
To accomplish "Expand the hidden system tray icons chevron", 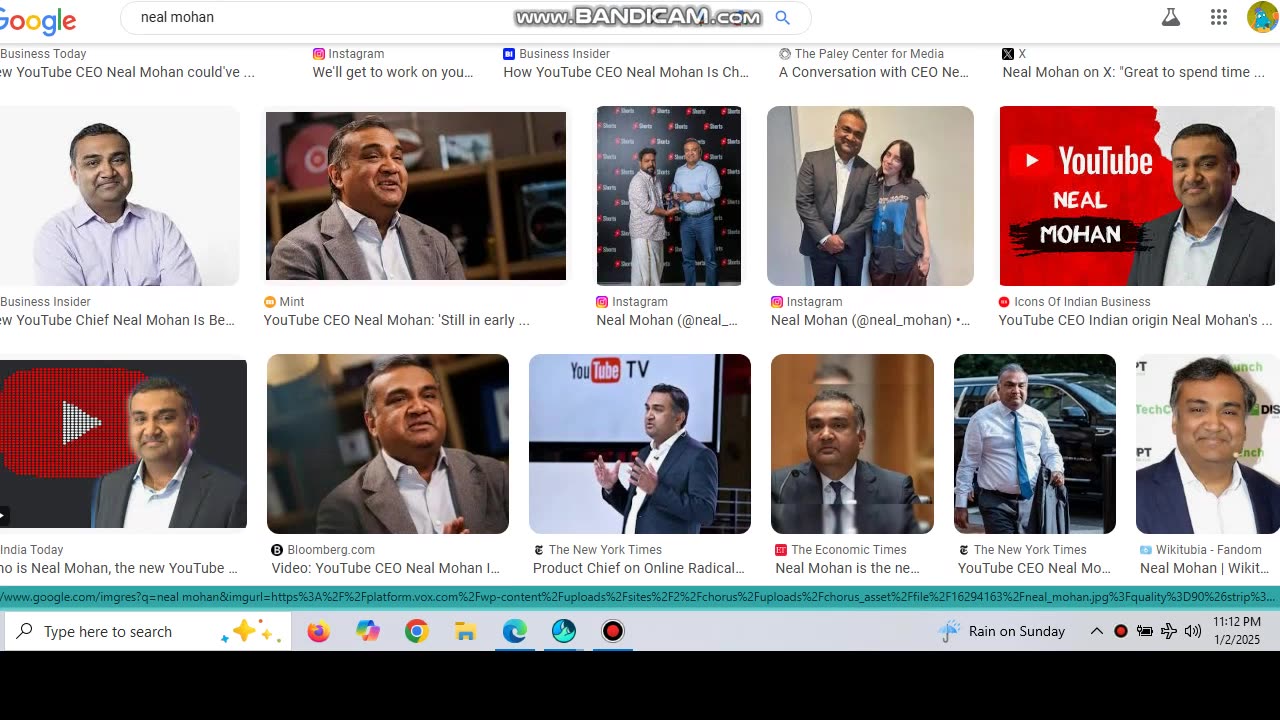I will click(x=1096, y=631).
